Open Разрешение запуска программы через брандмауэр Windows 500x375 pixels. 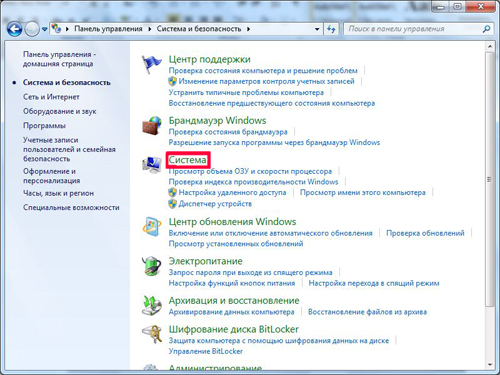(x=274, y=143)
